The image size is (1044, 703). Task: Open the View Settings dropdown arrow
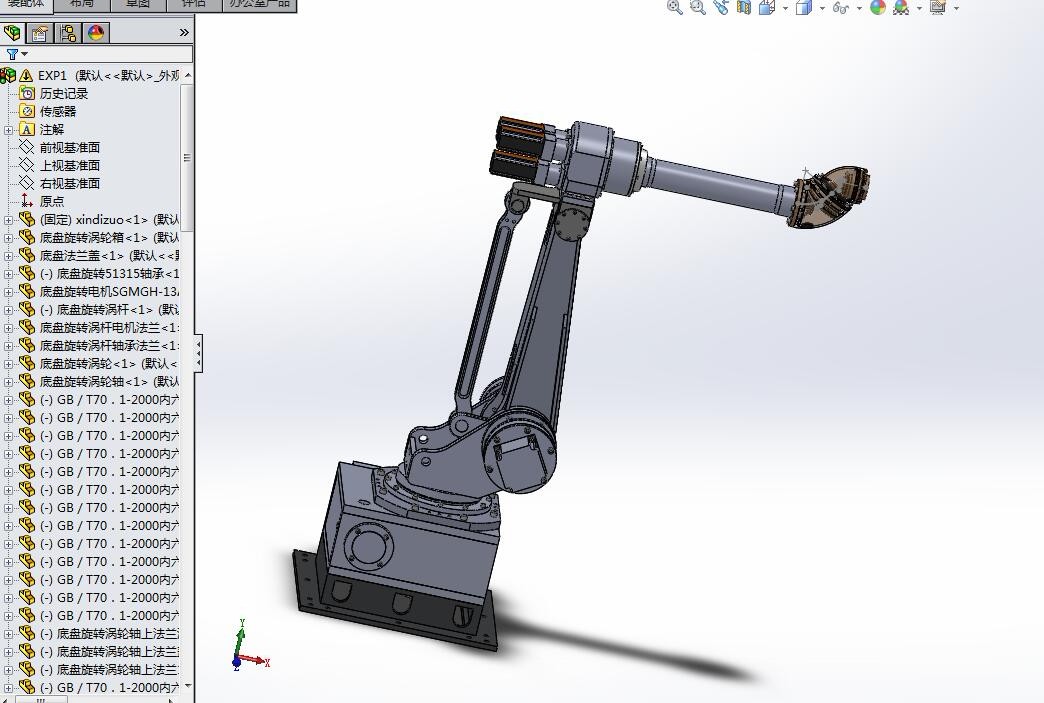coord(957,8)
